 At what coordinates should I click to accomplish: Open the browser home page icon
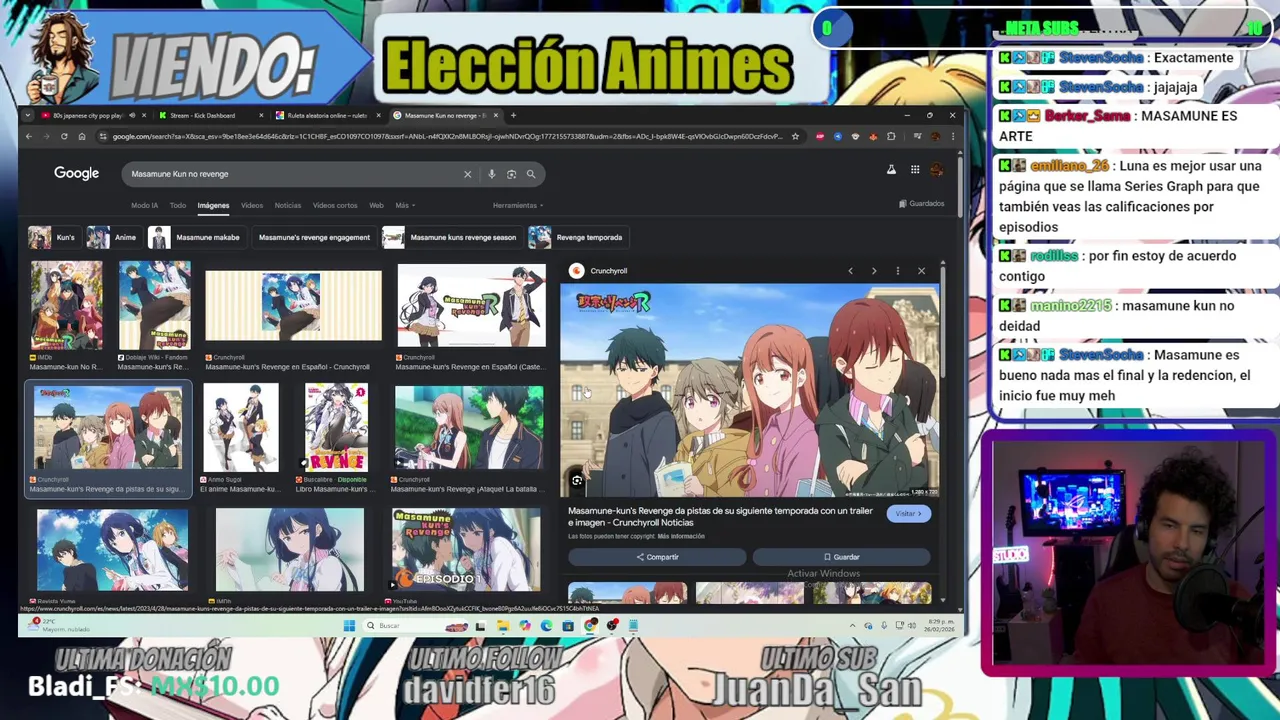82,136
